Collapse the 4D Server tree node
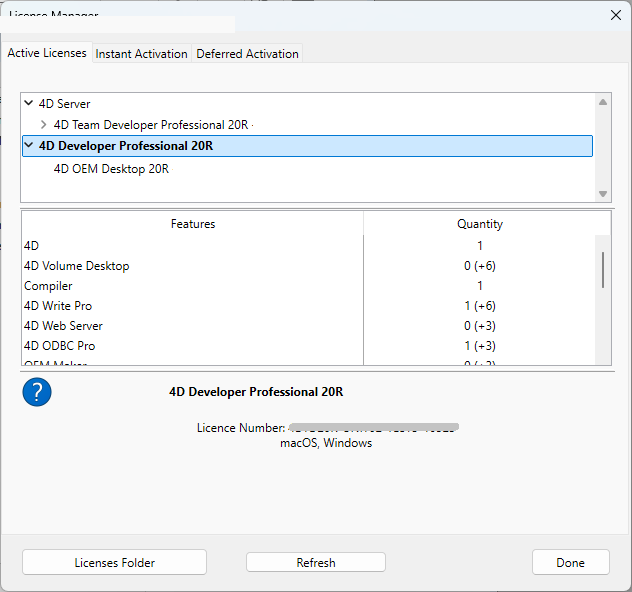Image resolution: width=632 pixels, height=592 pixels. [29, 103]
